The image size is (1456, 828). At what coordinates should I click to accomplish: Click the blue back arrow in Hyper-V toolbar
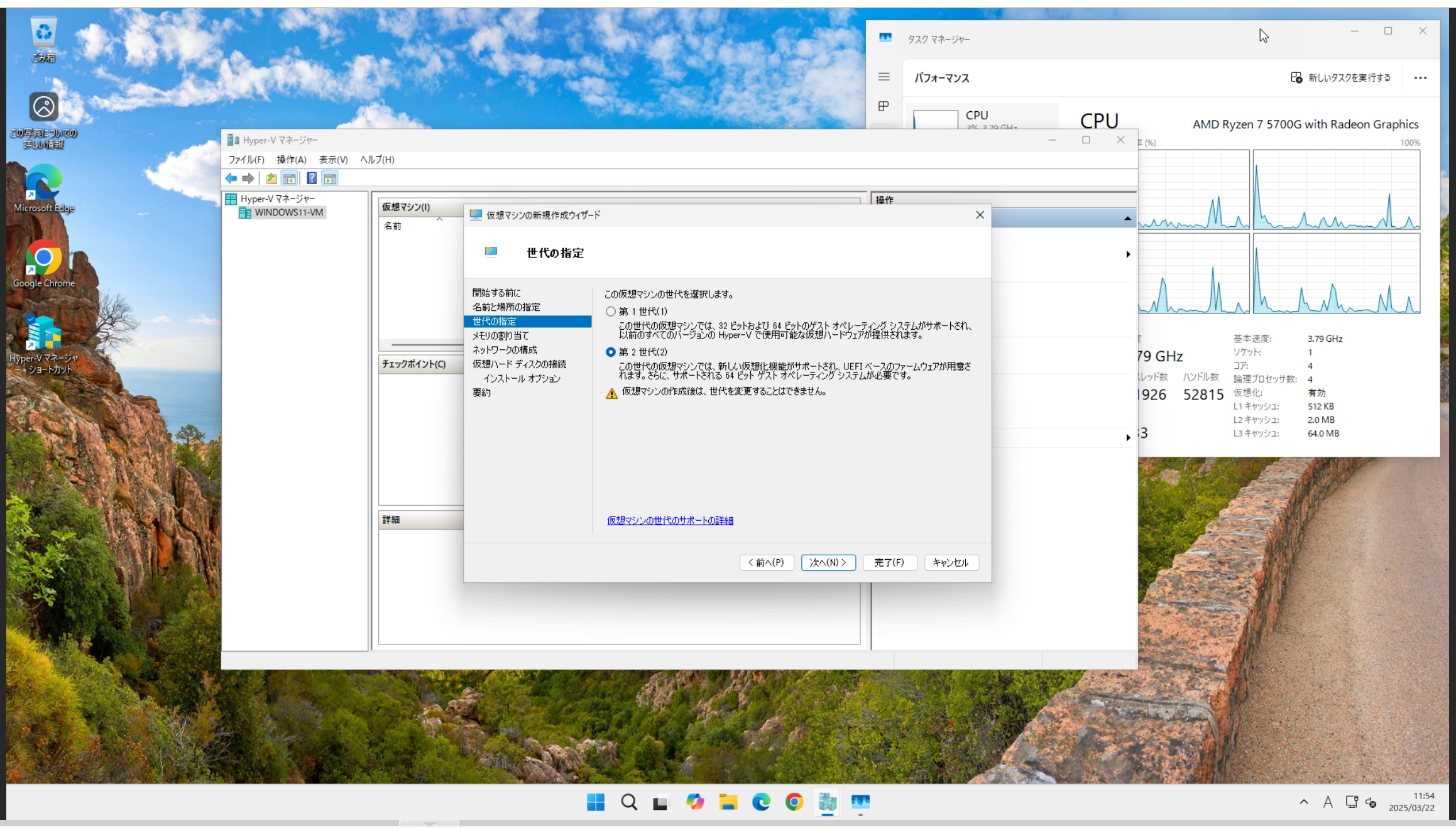[231, 178]
